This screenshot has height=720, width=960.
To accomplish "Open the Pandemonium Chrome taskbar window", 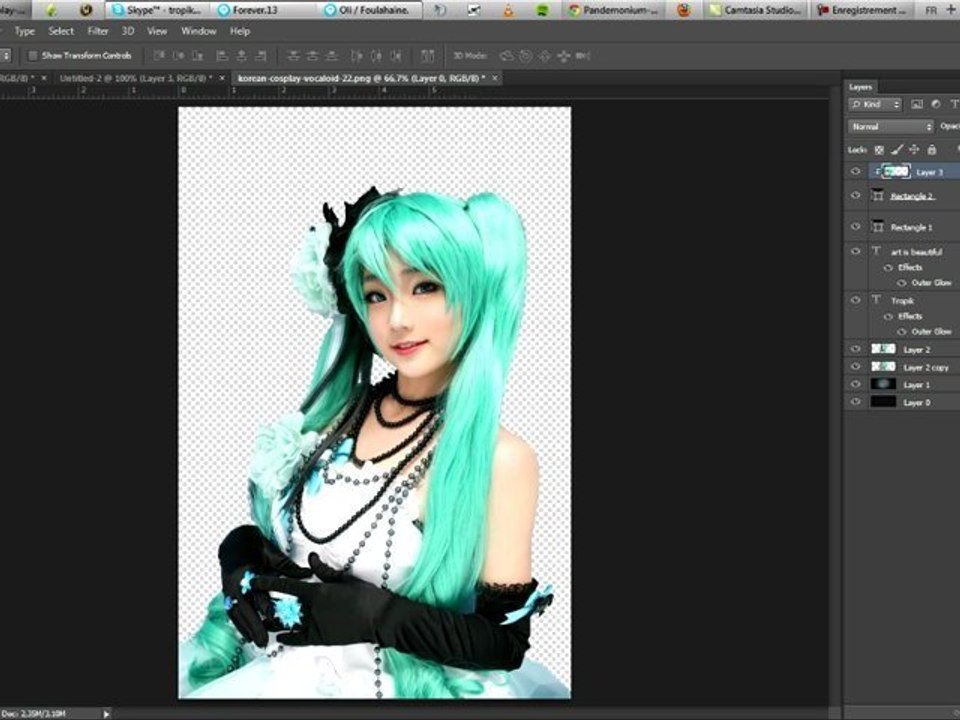I will click(x=613, y=10).
